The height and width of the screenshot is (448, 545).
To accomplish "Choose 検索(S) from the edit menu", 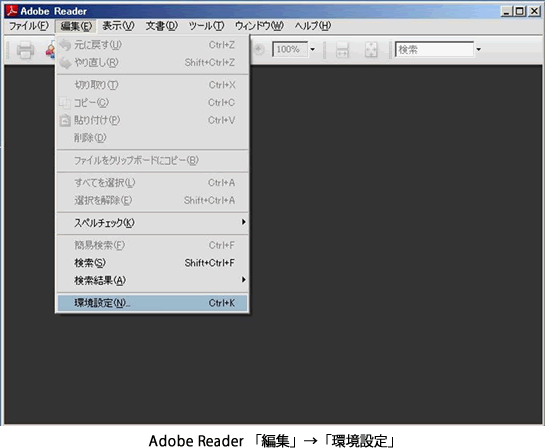I will [152, 263].
